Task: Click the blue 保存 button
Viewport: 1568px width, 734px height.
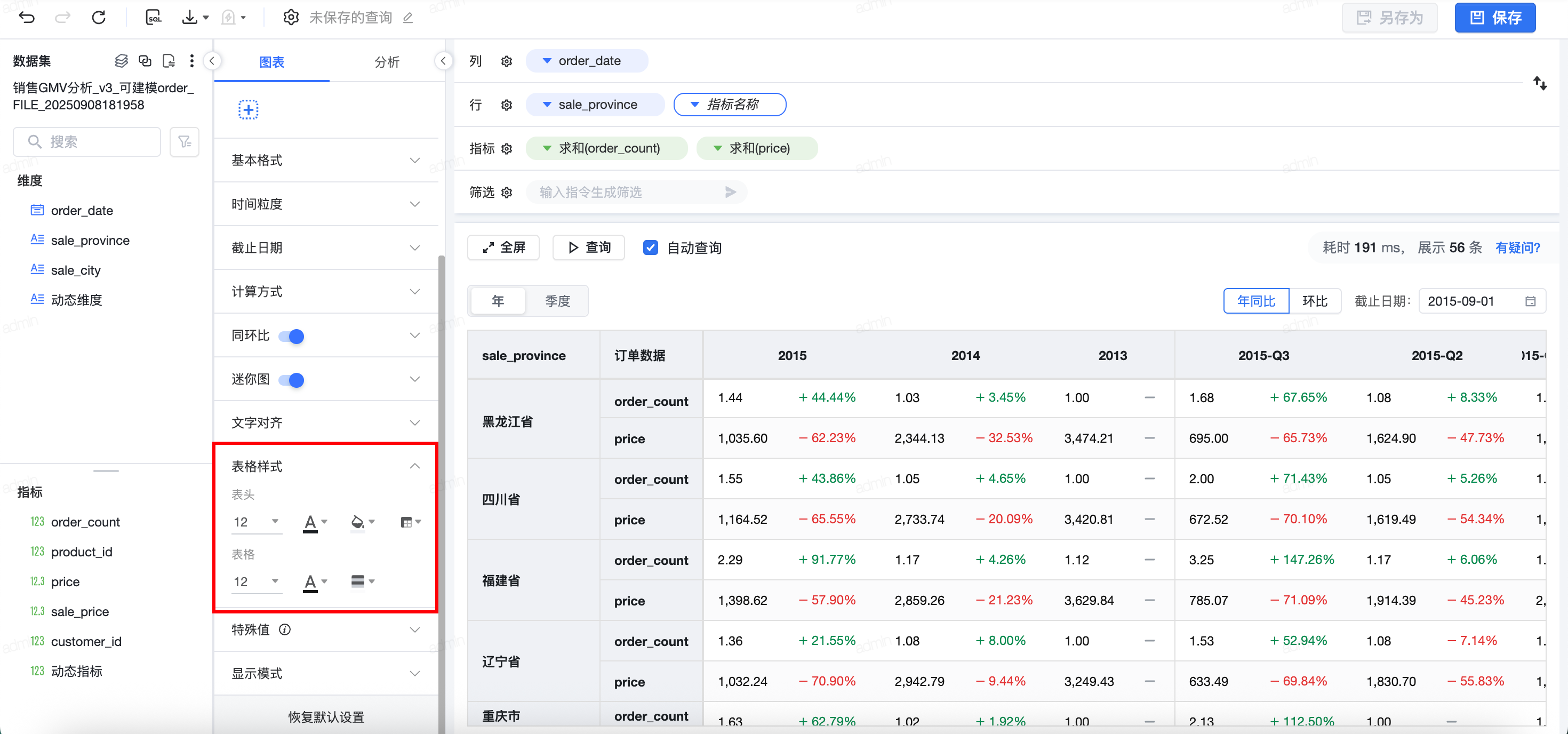Action: (1494, 18)
